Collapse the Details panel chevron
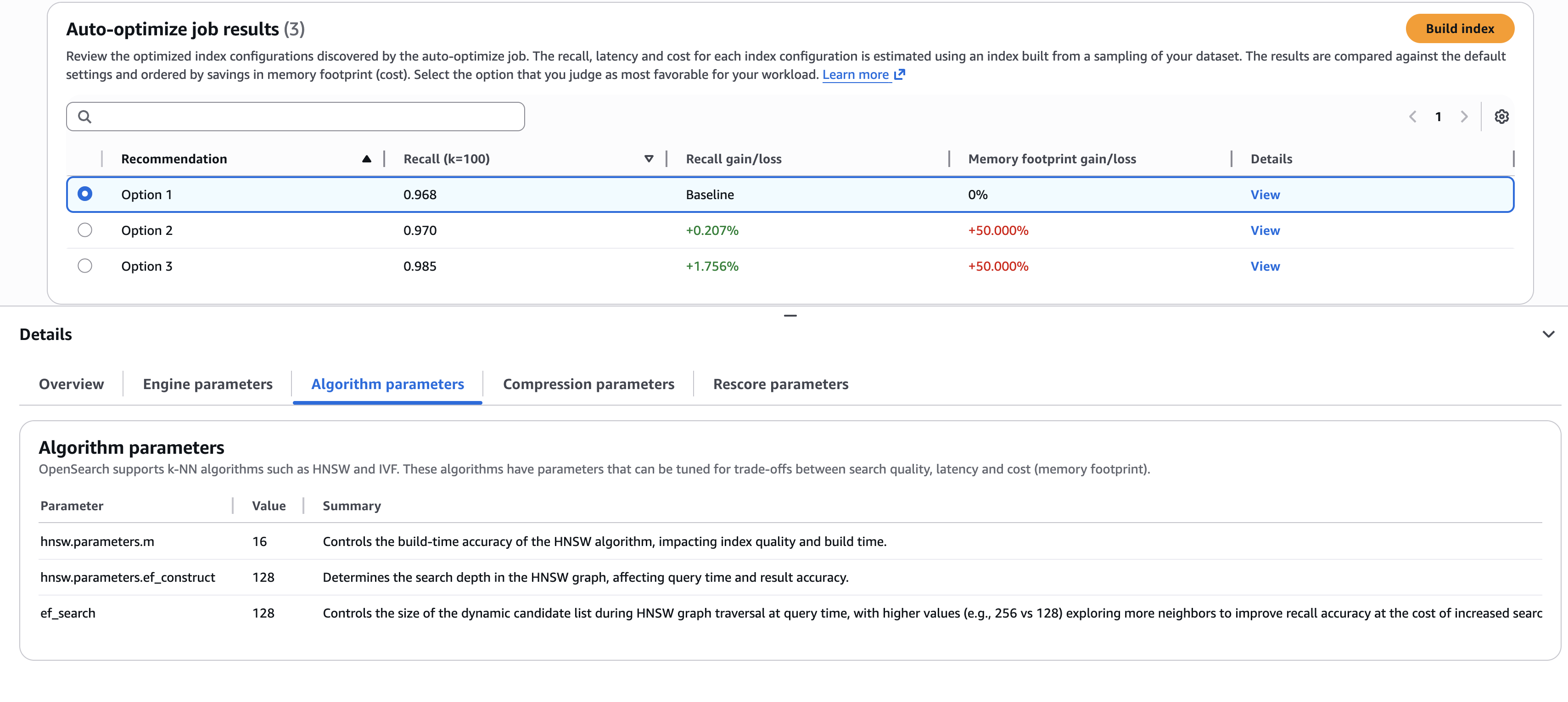Viewport: 1568px width, 702px height. [1548, 334]
